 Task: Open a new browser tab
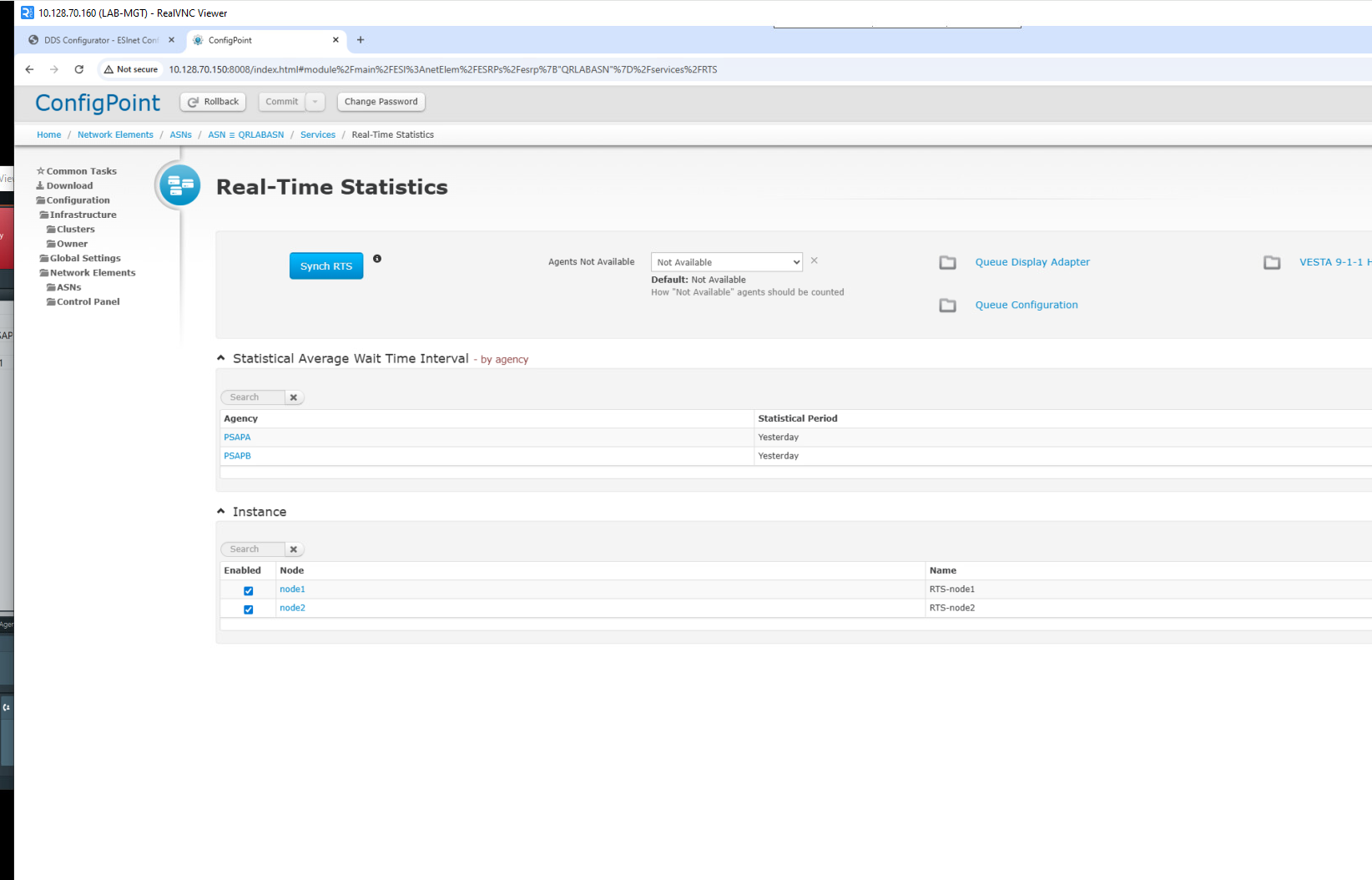(361, 39)
